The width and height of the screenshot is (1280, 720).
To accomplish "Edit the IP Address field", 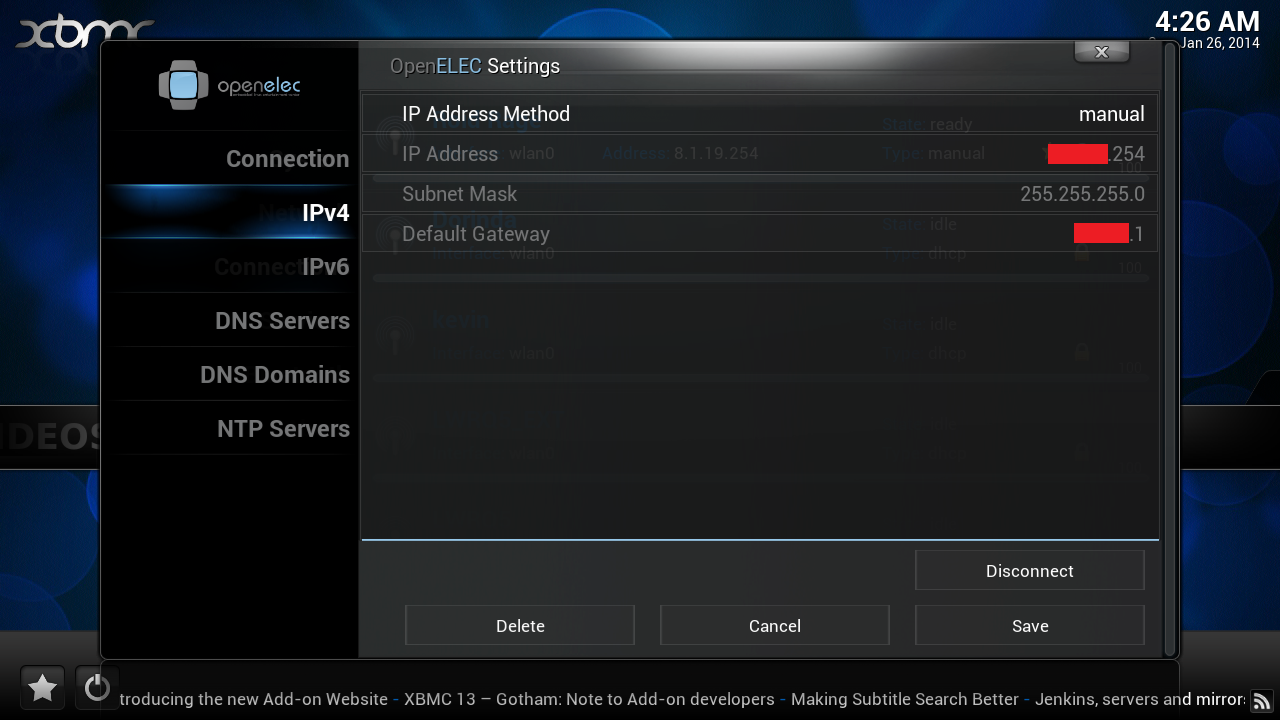I will 759,154.
